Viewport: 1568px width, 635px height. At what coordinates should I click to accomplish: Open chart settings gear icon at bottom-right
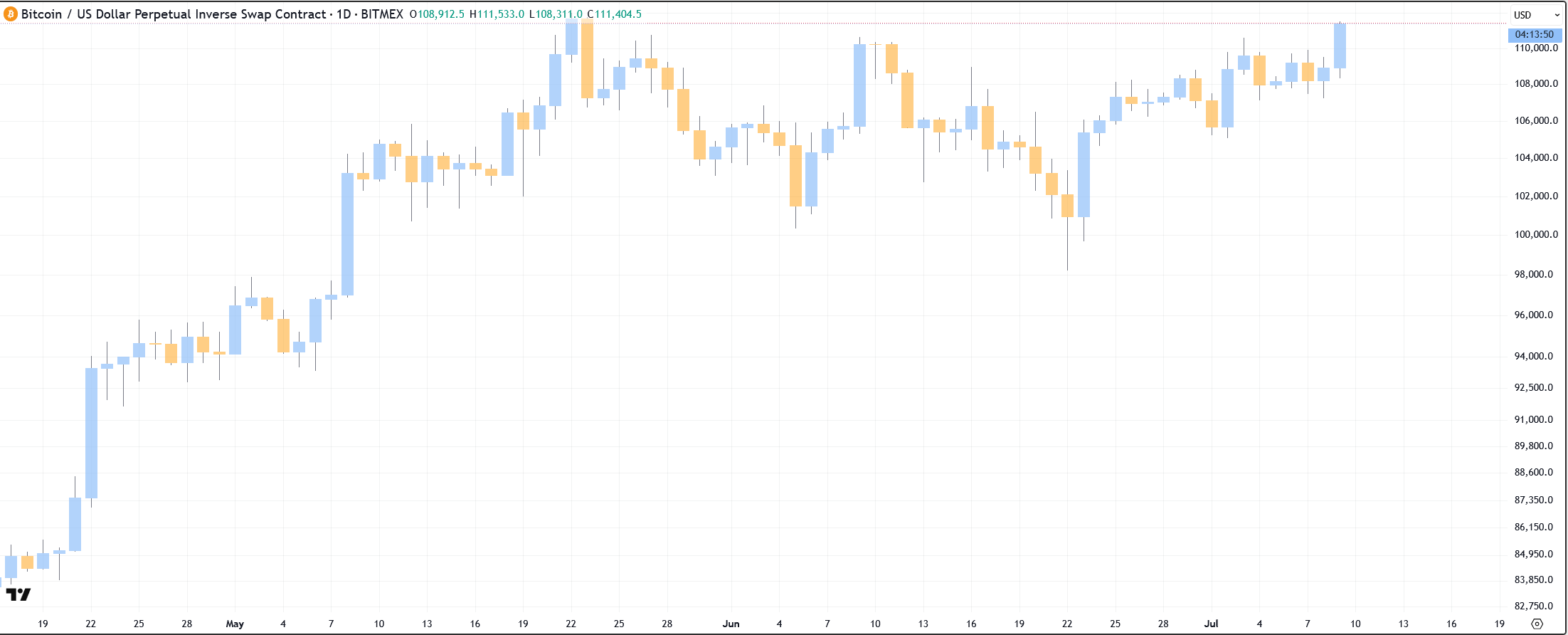click(1537, 624)
